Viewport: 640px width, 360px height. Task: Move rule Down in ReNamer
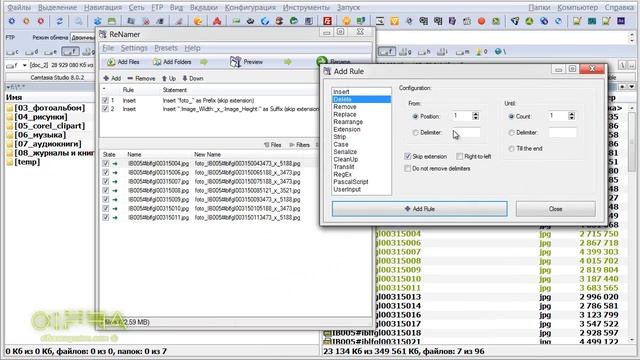click(x=193, y=78)
